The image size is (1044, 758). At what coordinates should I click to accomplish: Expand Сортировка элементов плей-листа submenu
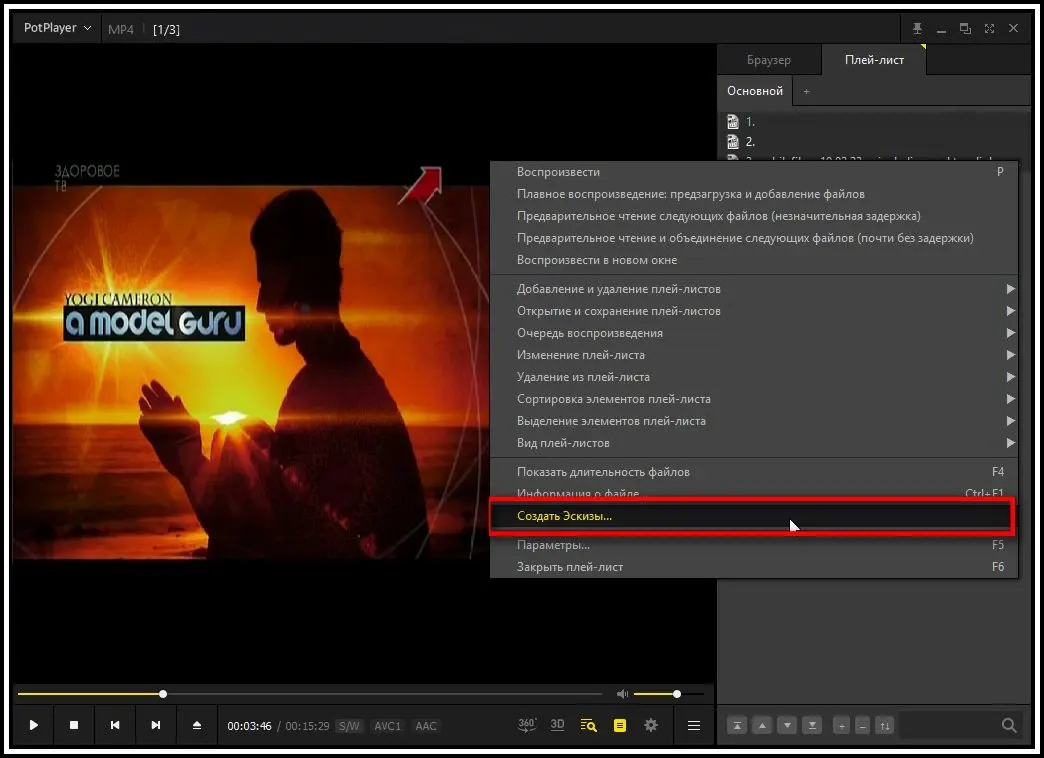click(x=754, y=399)
